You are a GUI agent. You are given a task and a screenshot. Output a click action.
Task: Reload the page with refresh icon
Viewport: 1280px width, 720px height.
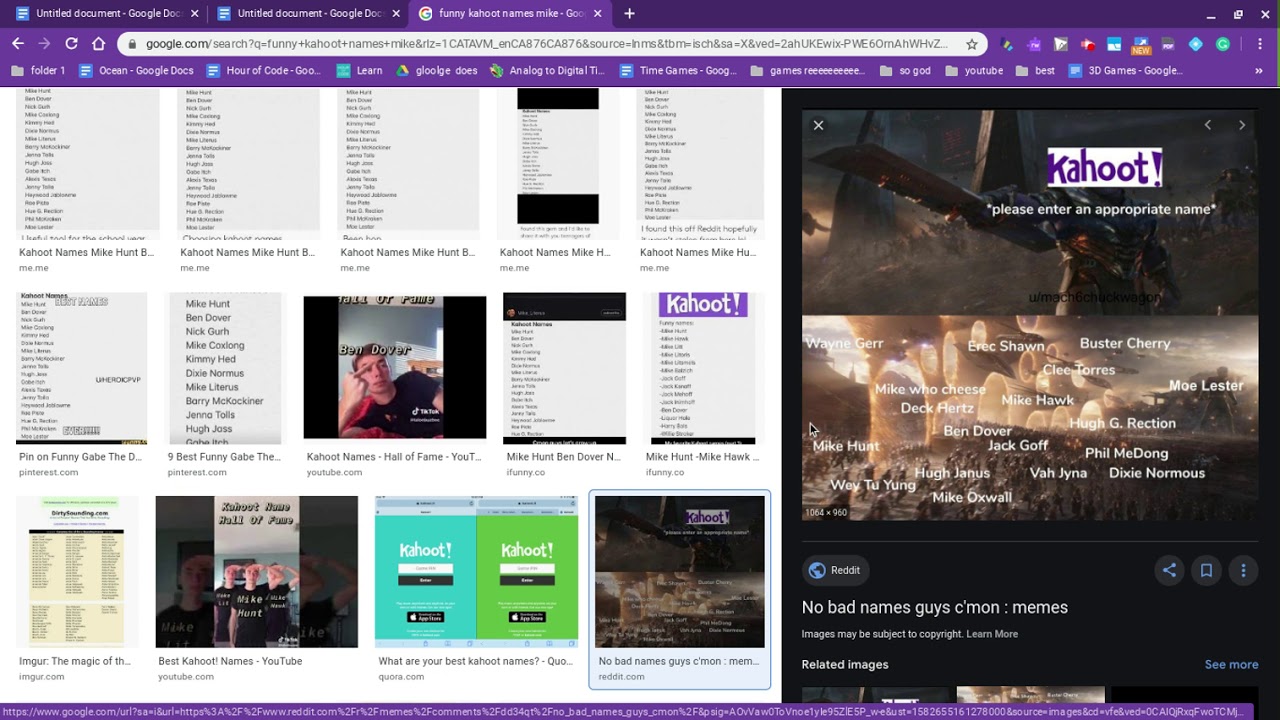pos(71,44)
